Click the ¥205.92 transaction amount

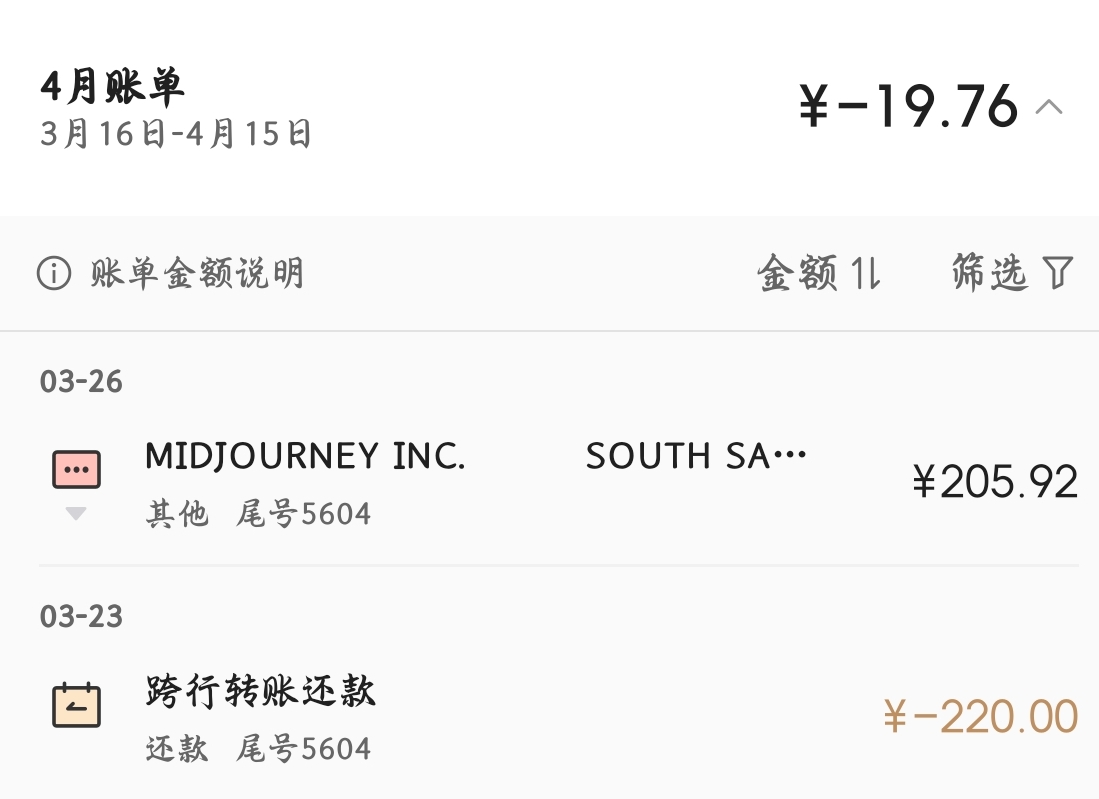click(995, 482)
